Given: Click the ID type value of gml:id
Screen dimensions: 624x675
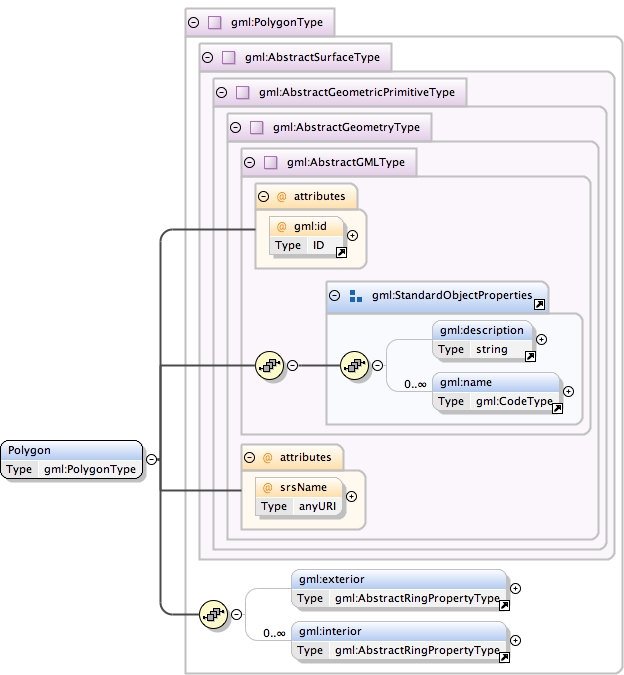Looking at the screenshot, I should [x=318, y=245].
